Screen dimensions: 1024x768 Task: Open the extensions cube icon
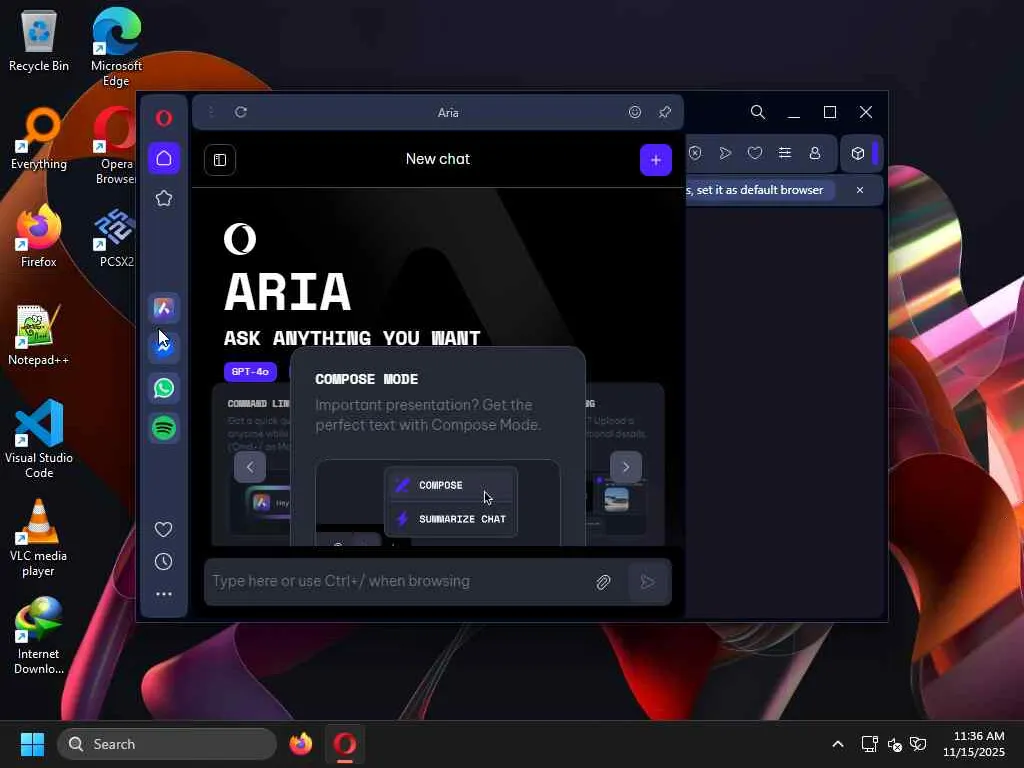click(x=857, y=153)
